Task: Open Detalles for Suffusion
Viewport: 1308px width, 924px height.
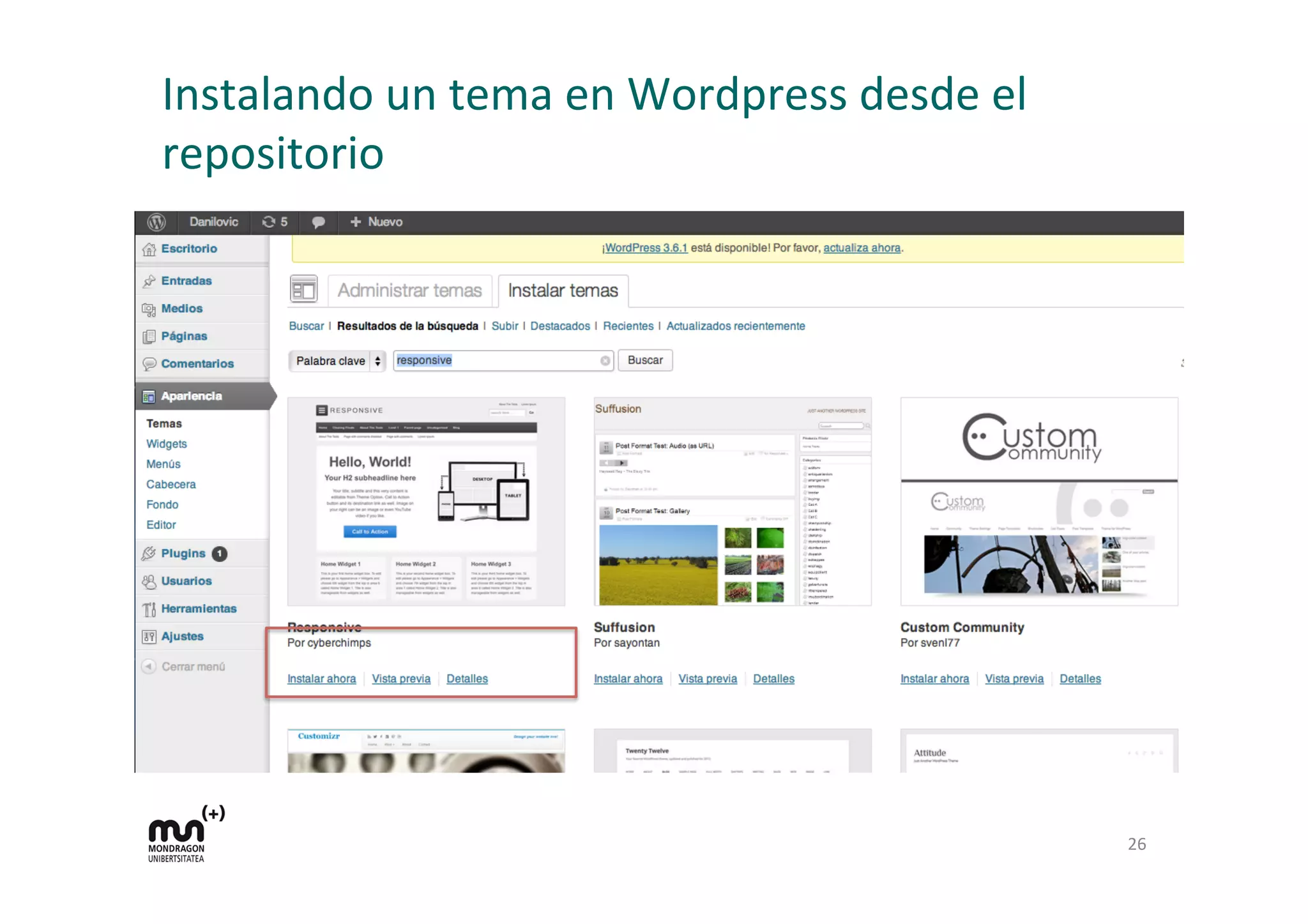Action: (773, 679)
